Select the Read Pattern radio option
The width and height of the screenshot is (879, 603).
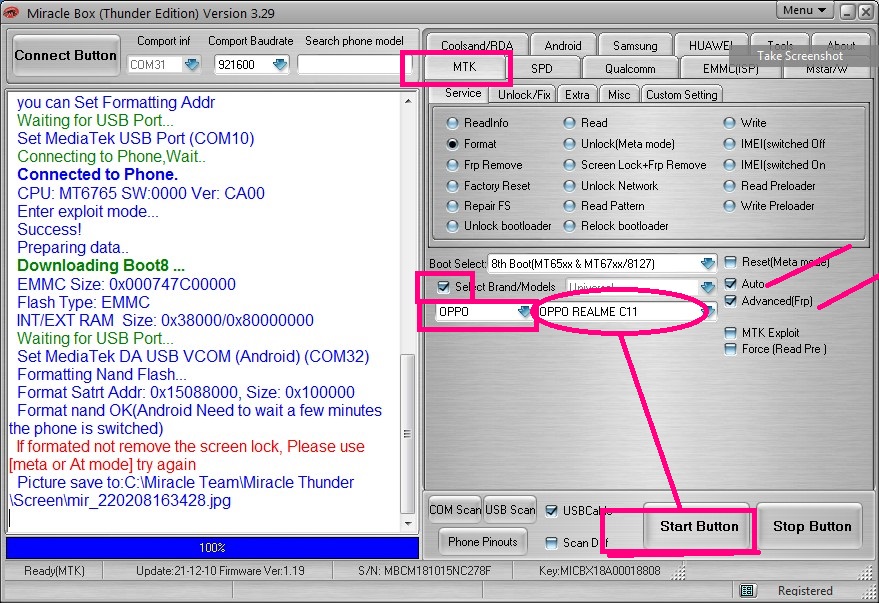pos(570,206)
